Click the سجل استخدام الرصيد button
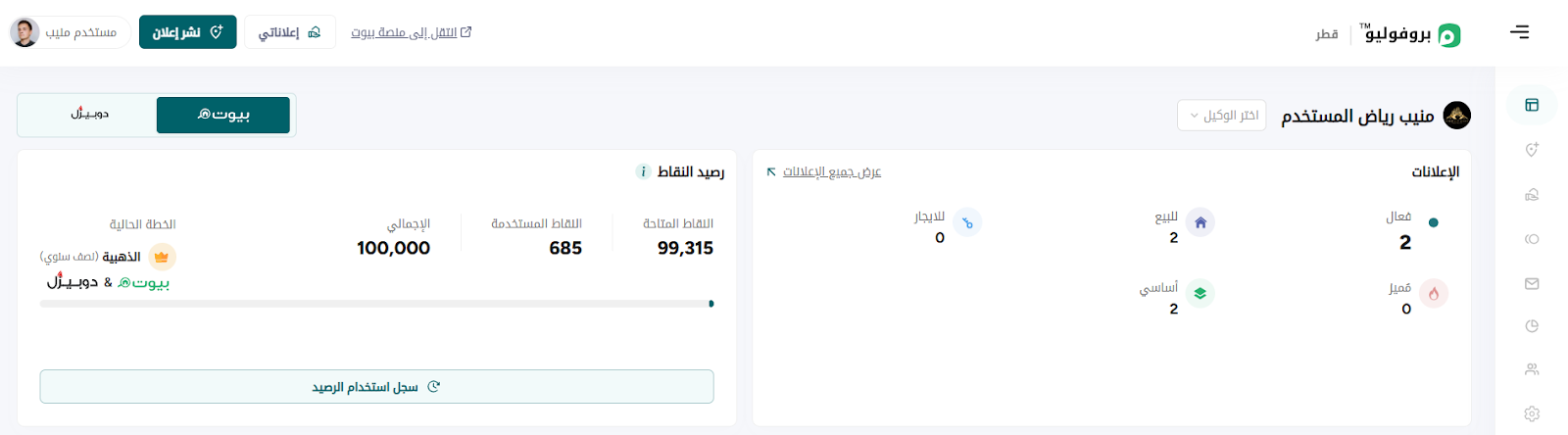Image resolution: width=1568 pixels, height=435 pixels. (x=376, y=387)
